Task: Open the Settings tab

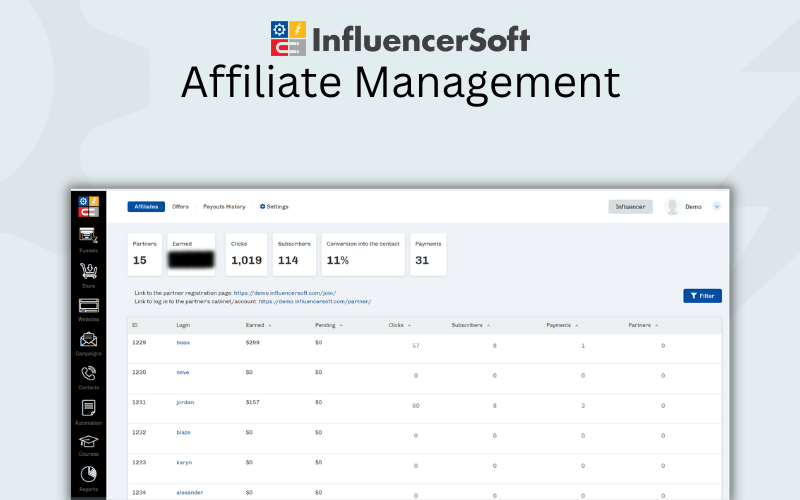Action: 274,207
